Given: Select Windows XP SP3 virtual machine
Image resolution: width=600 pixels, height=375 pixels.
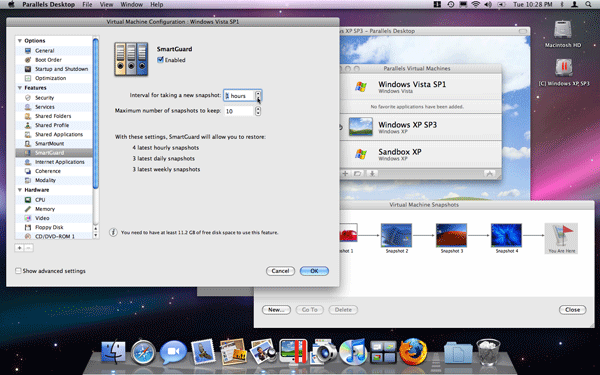Looking at the screenshot, I should 421,127.
